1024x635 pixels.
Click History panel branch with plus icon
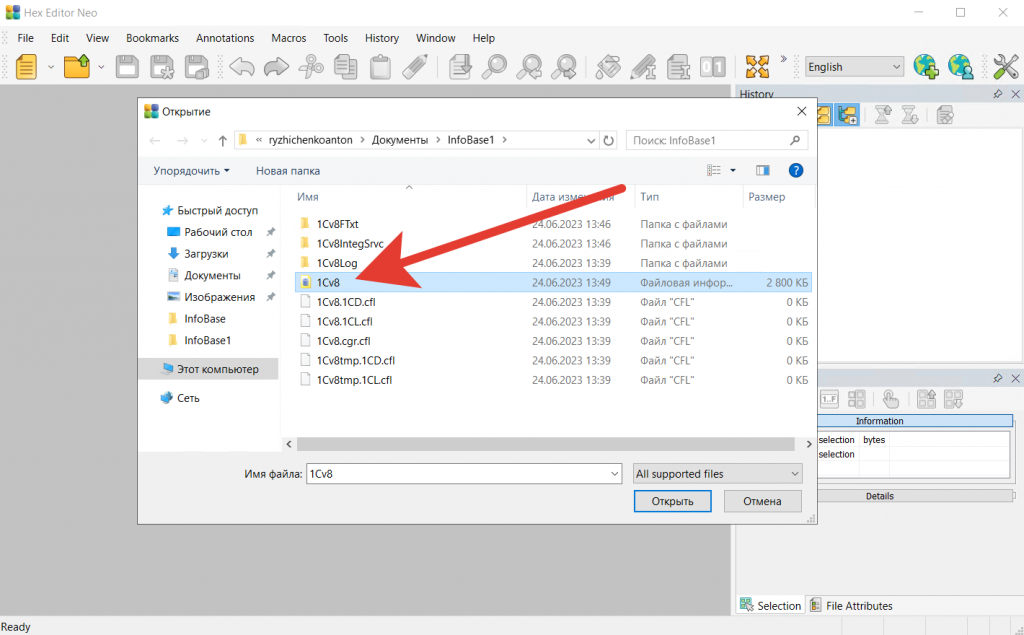[847, 116]
